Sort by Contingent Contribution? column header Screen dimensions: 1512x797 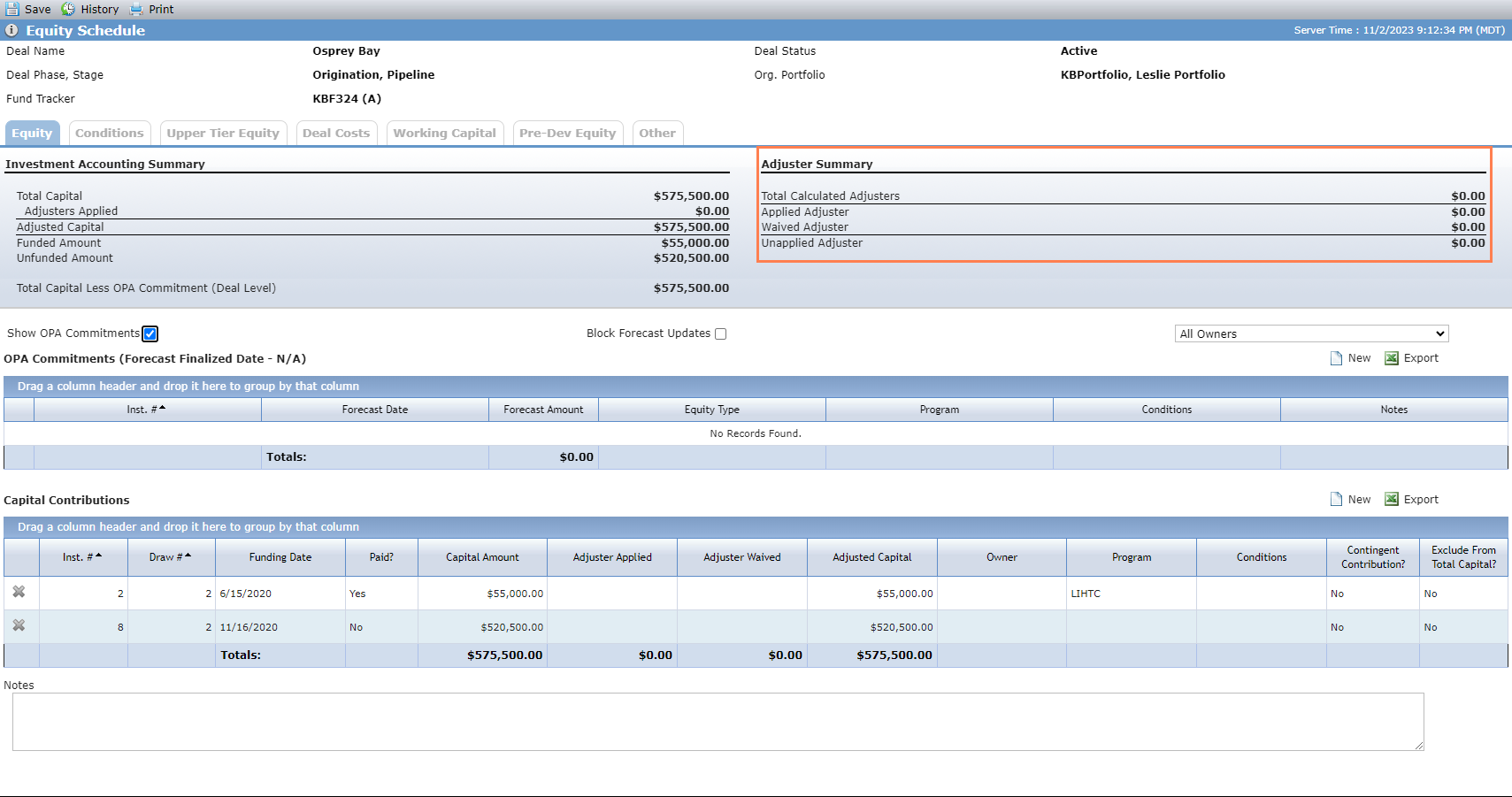[1373, 557]
